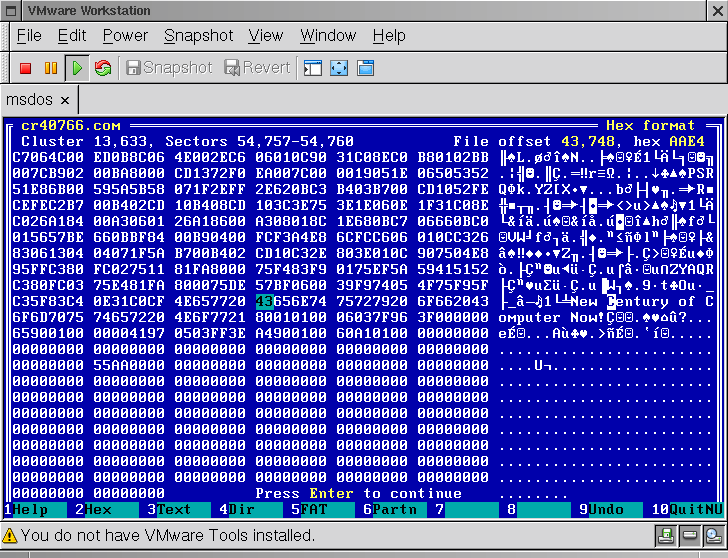The height and width of the screenshot is (558, 728).
Task: Click the 'Sectors 54,757-54,760' text
Action: coord(260,141)
